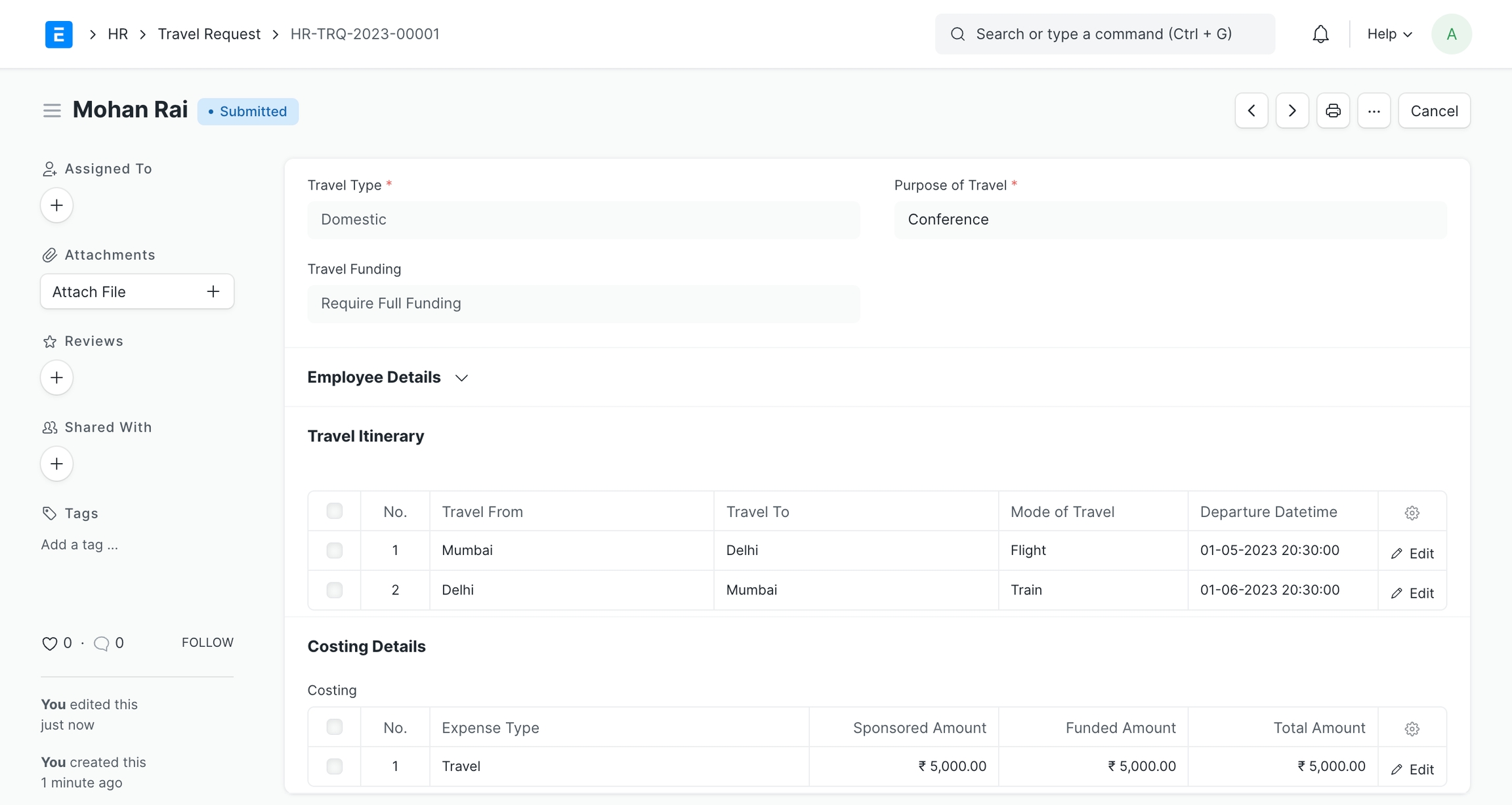Viewport: 1512px width, 805px height.
Task: Navigate to Travel Request breadcrumb
Action: (209, 34)
